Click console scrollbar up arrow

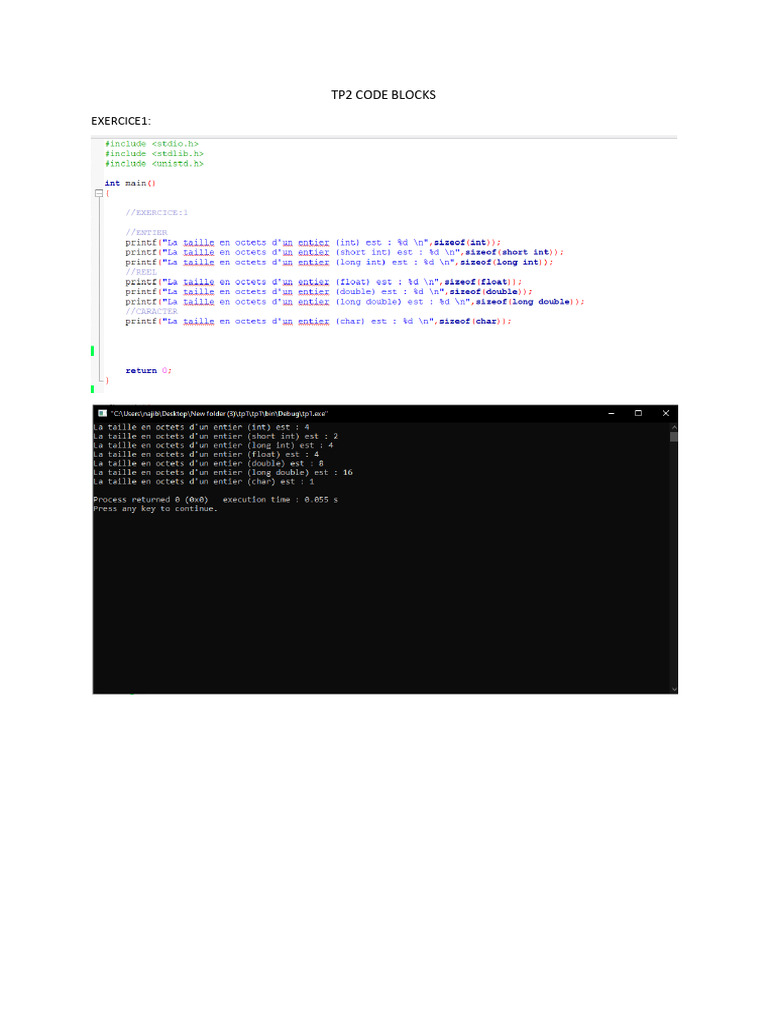(674, 427)
